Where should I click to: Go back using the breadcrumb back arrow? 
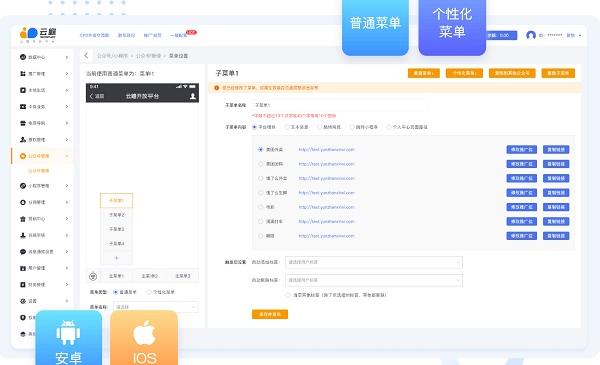click(x=86, y=55)
